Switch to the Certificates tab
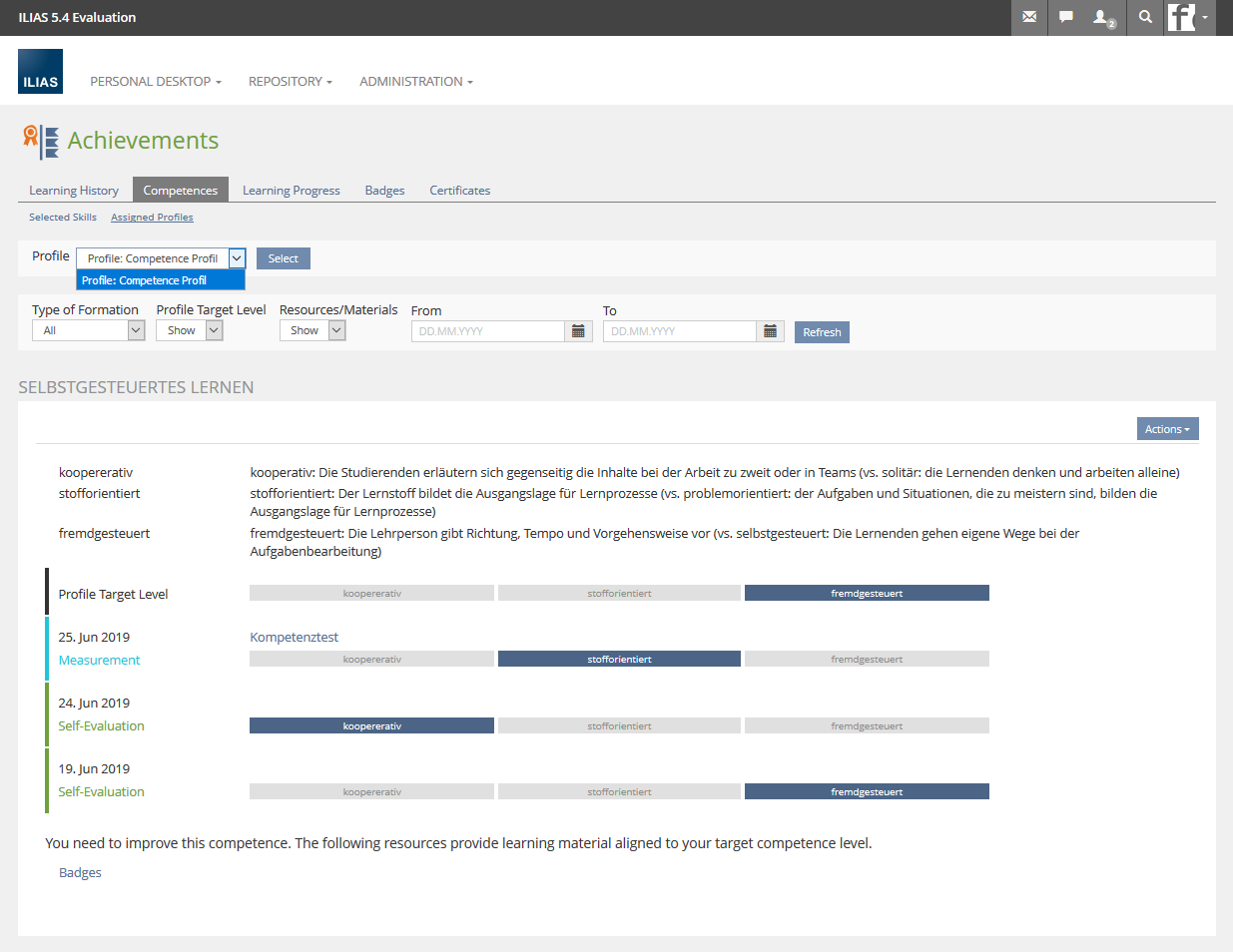This screenshot has height=952, width=1233. click(x=459, y=191)
